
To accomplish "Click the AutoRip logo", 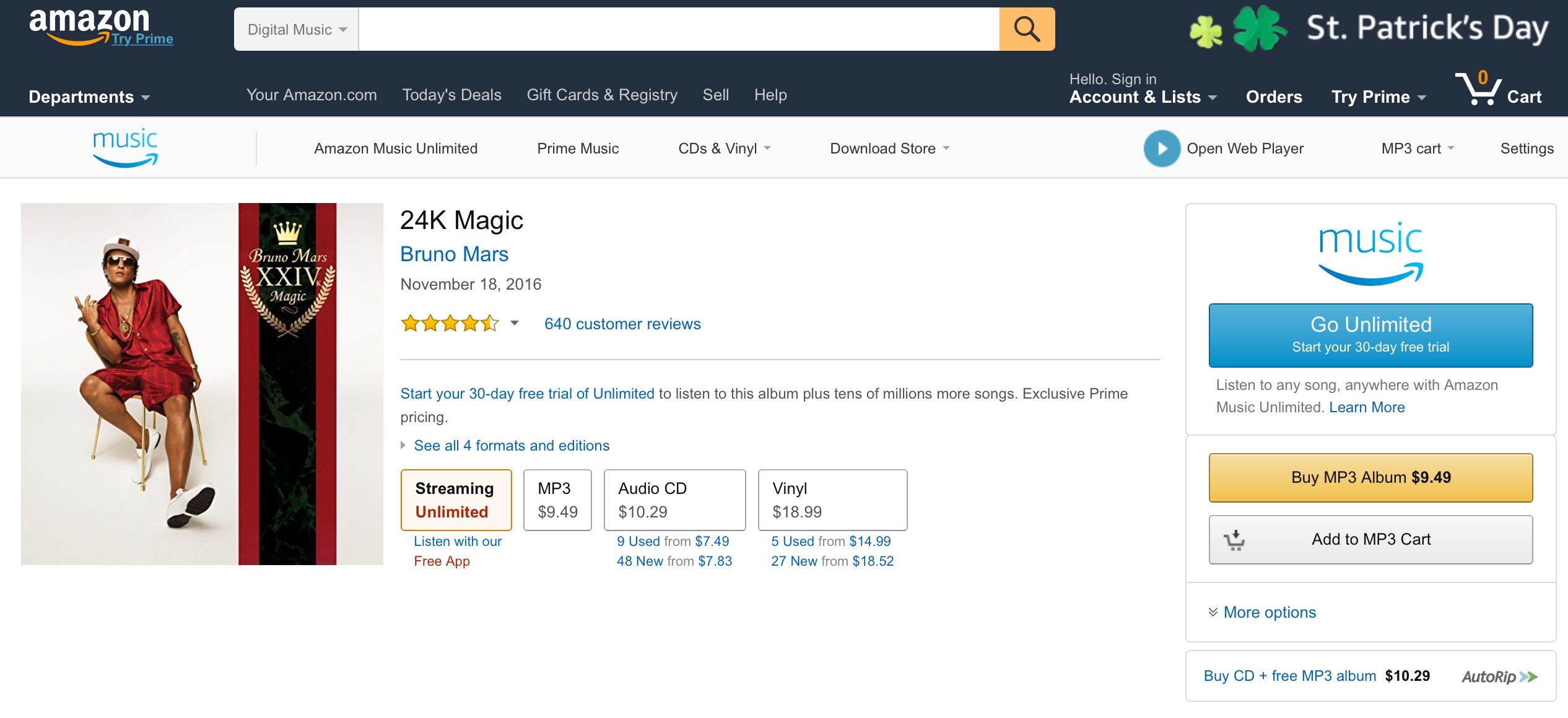I will click(1499, 677).
